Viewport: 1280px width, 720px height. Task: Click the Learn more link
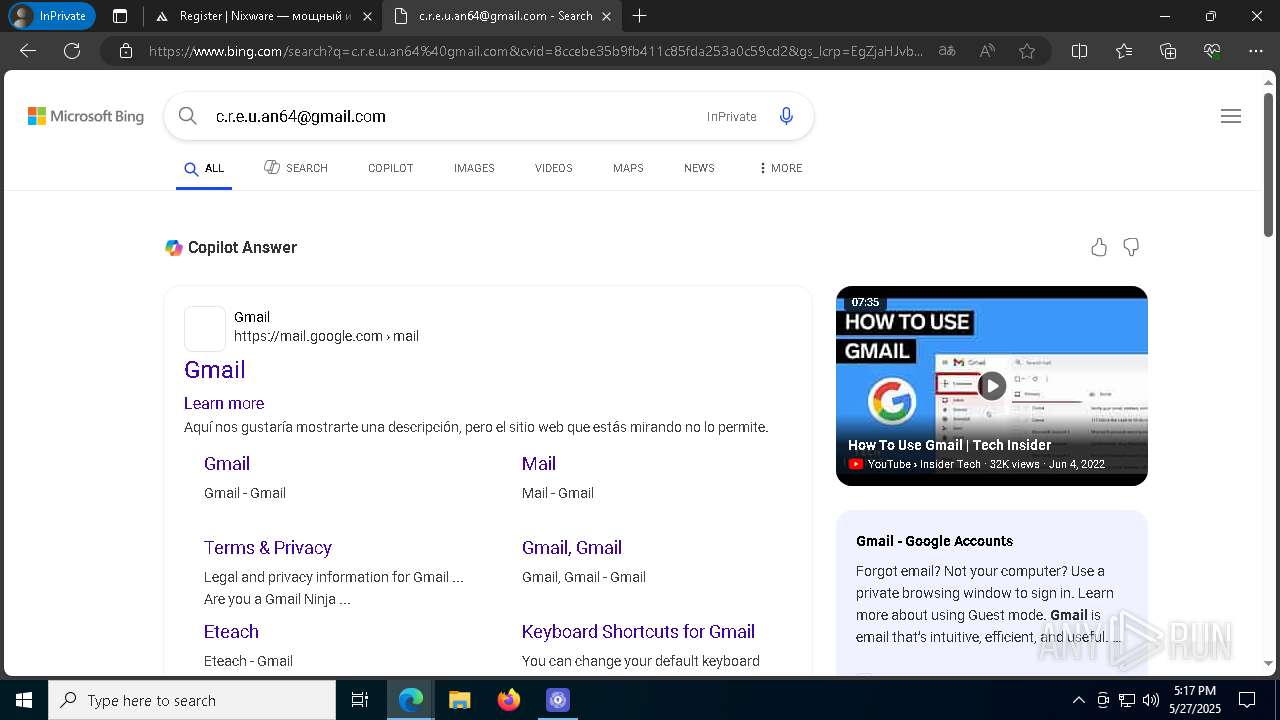(224, 403)
